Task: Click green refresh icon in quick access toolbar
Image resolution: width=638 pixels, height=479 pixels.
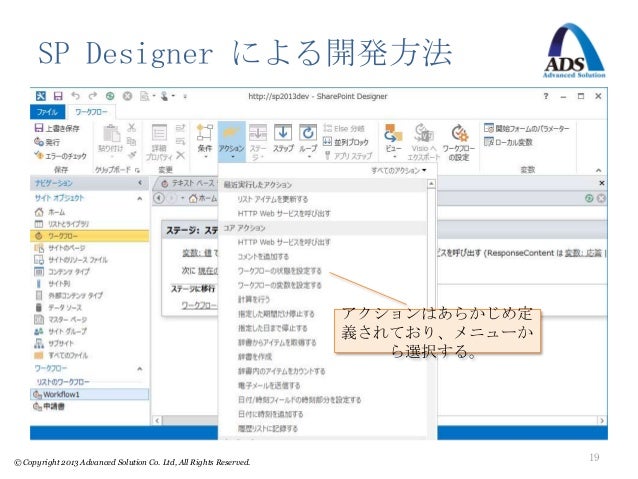Action: click(110, 96)
